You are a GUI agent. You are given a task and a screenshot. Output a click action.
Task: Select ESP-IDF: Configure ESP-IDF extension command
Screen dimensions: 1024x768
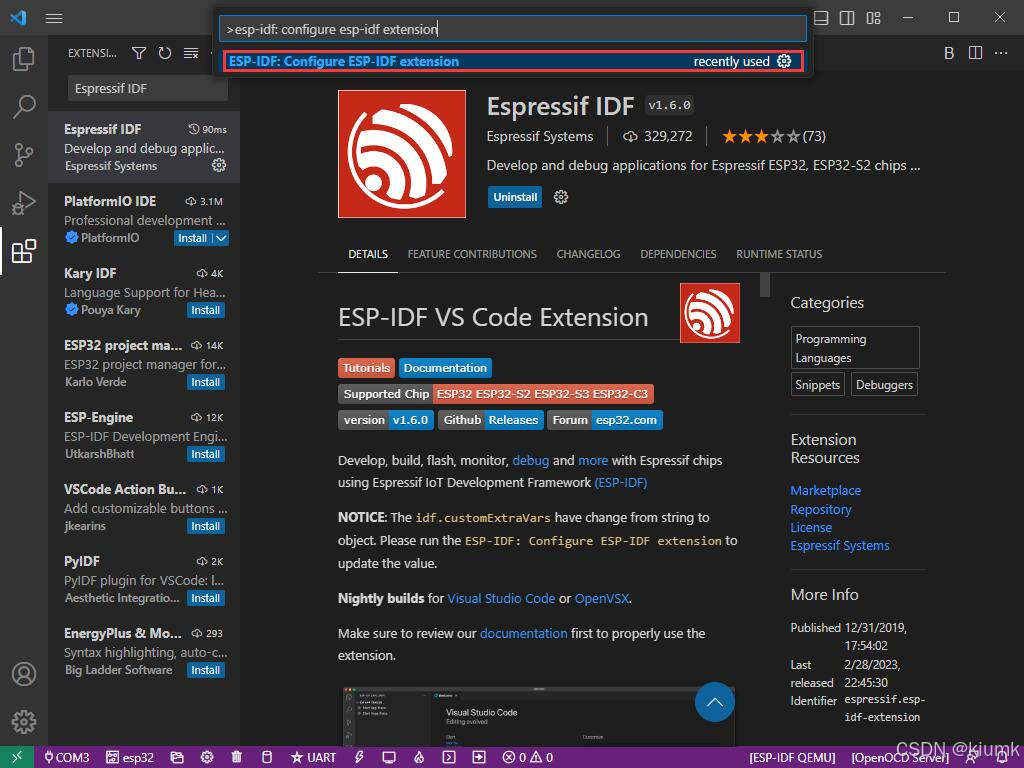coord(513,61)
